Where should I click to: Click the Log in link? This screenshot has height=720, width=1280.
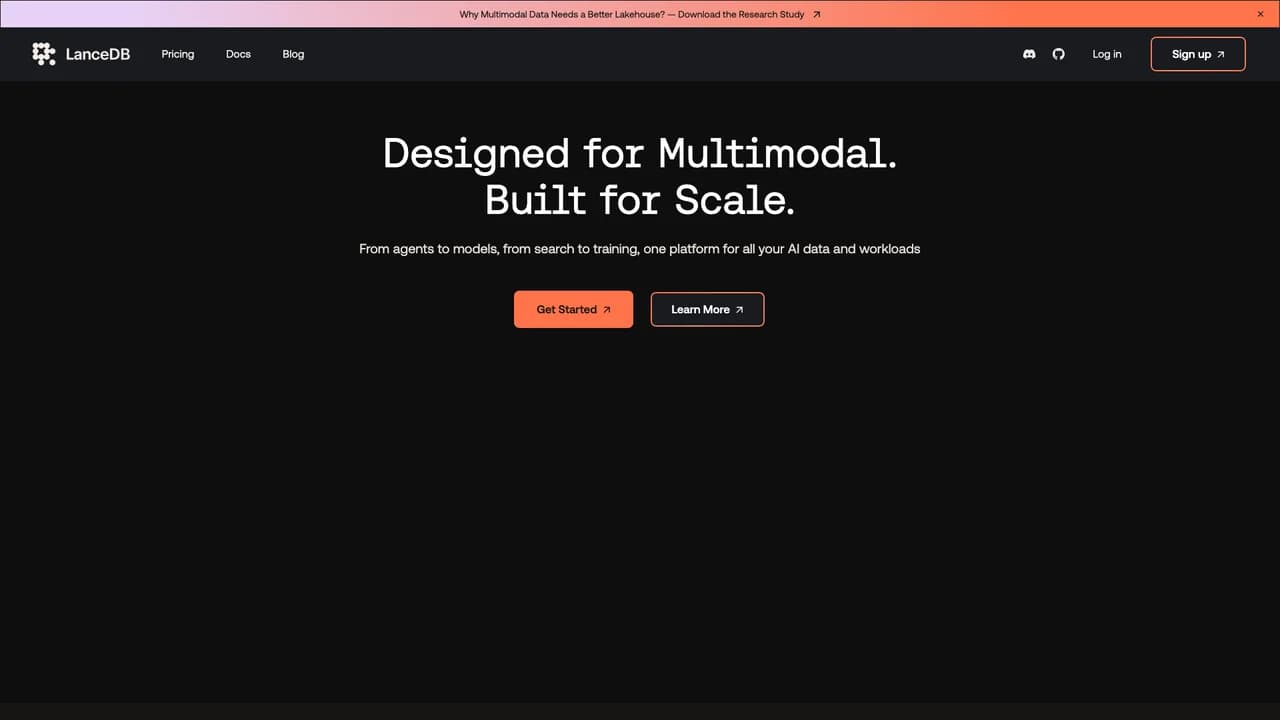point(1107,54)
